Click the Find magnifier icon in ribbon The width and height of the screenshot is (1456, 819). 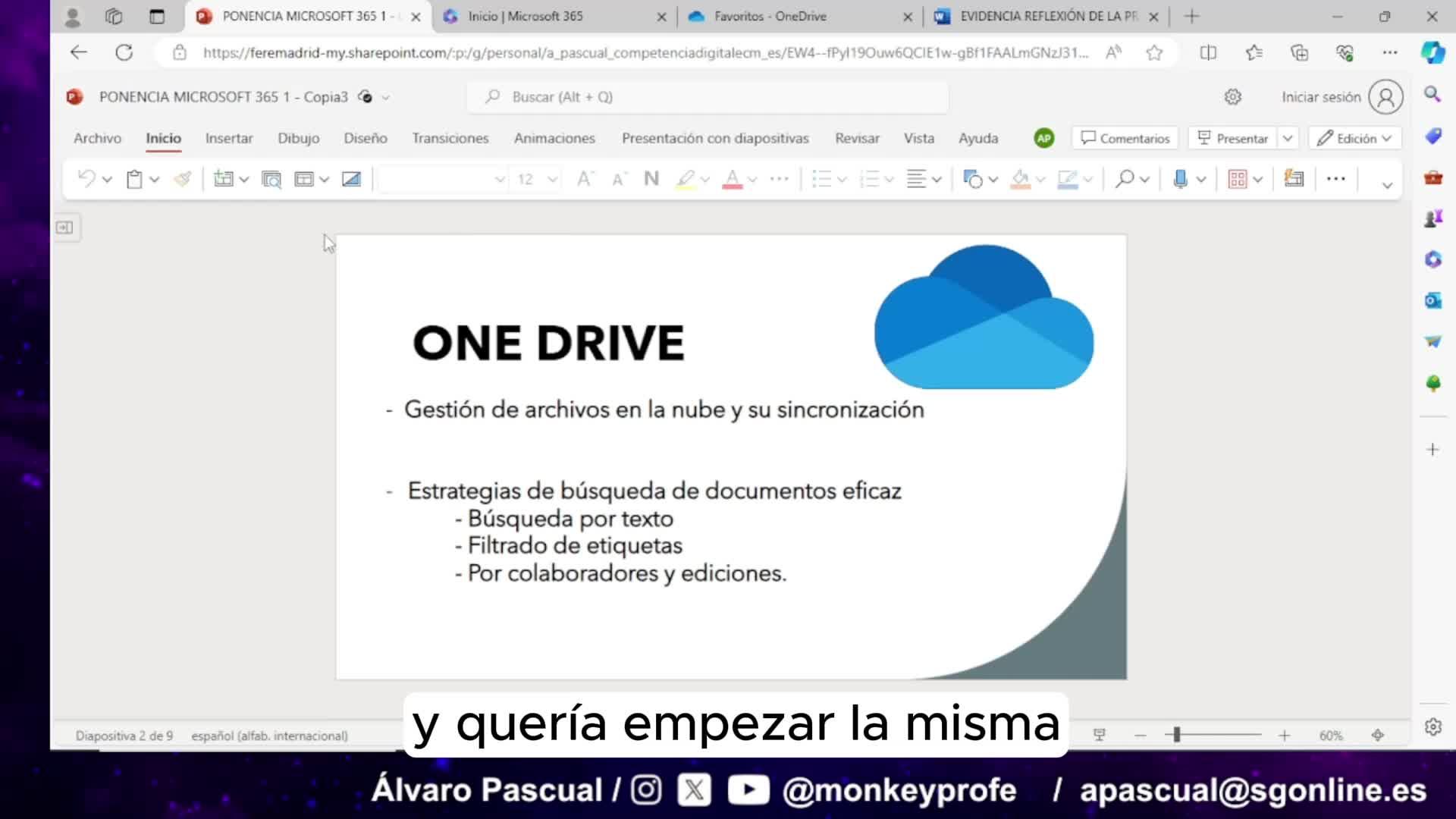pos(1125,179)
